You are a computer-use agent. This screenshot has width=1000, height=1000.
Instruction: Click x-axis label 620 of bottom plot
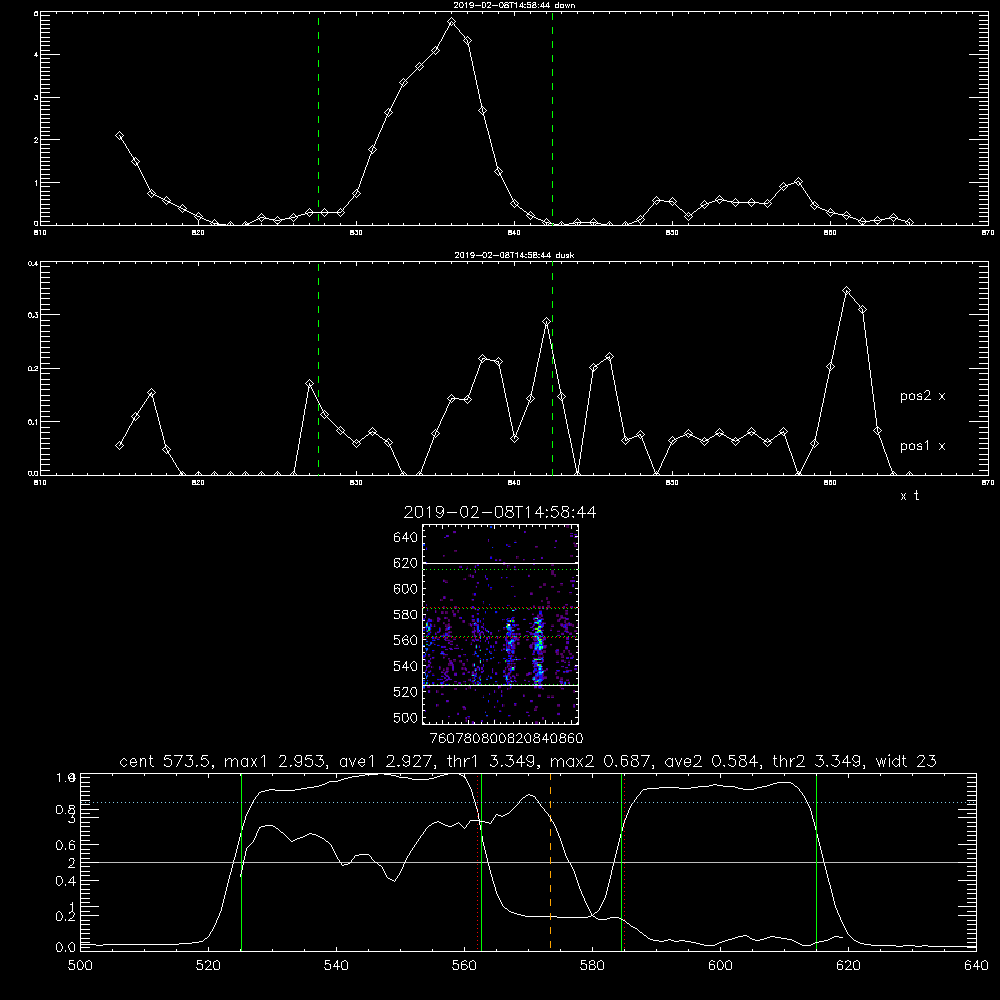tap(848, 966)
